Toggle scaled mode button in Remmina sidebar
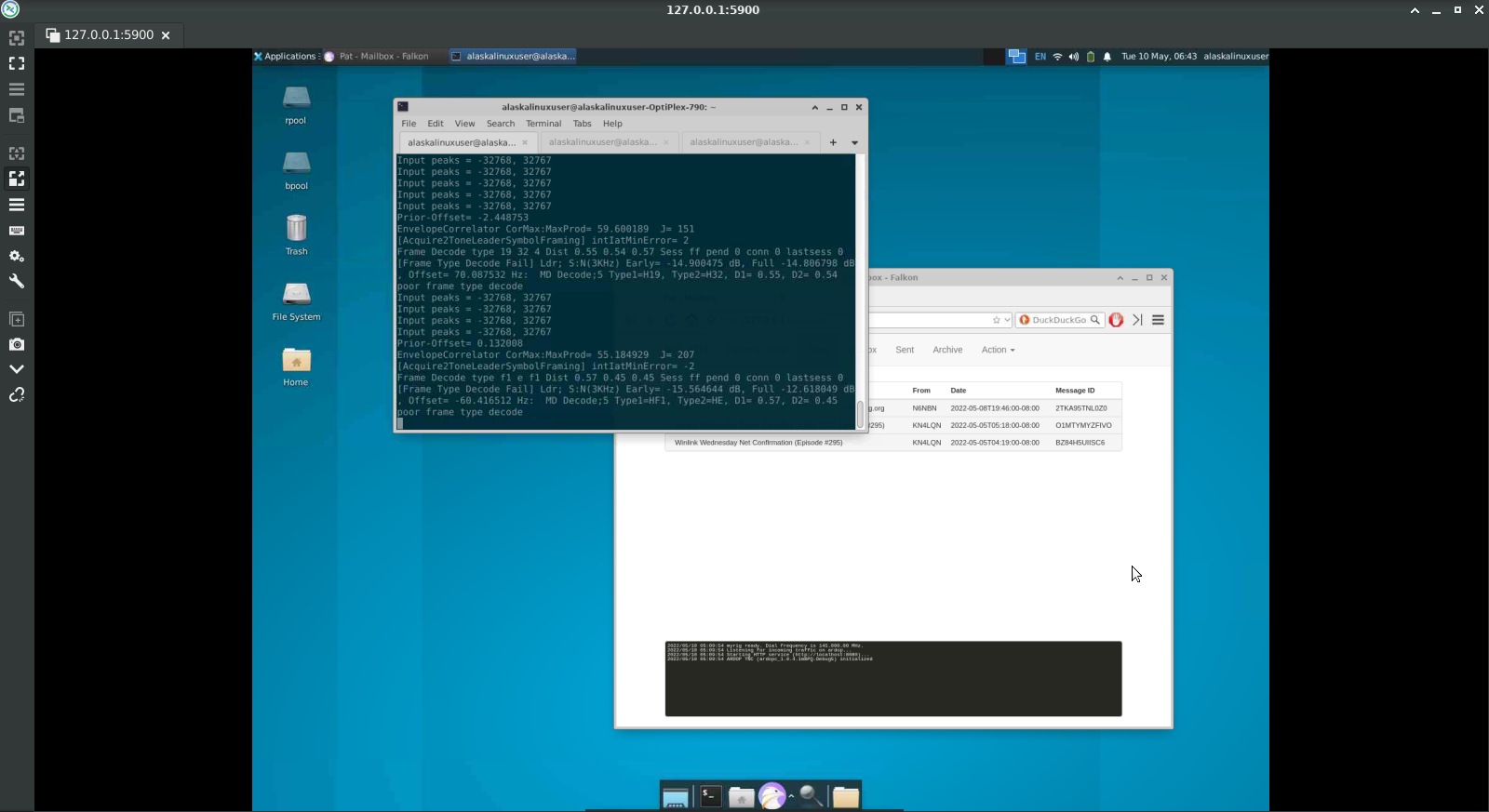 pyautogui.click(x=17, y=179)
